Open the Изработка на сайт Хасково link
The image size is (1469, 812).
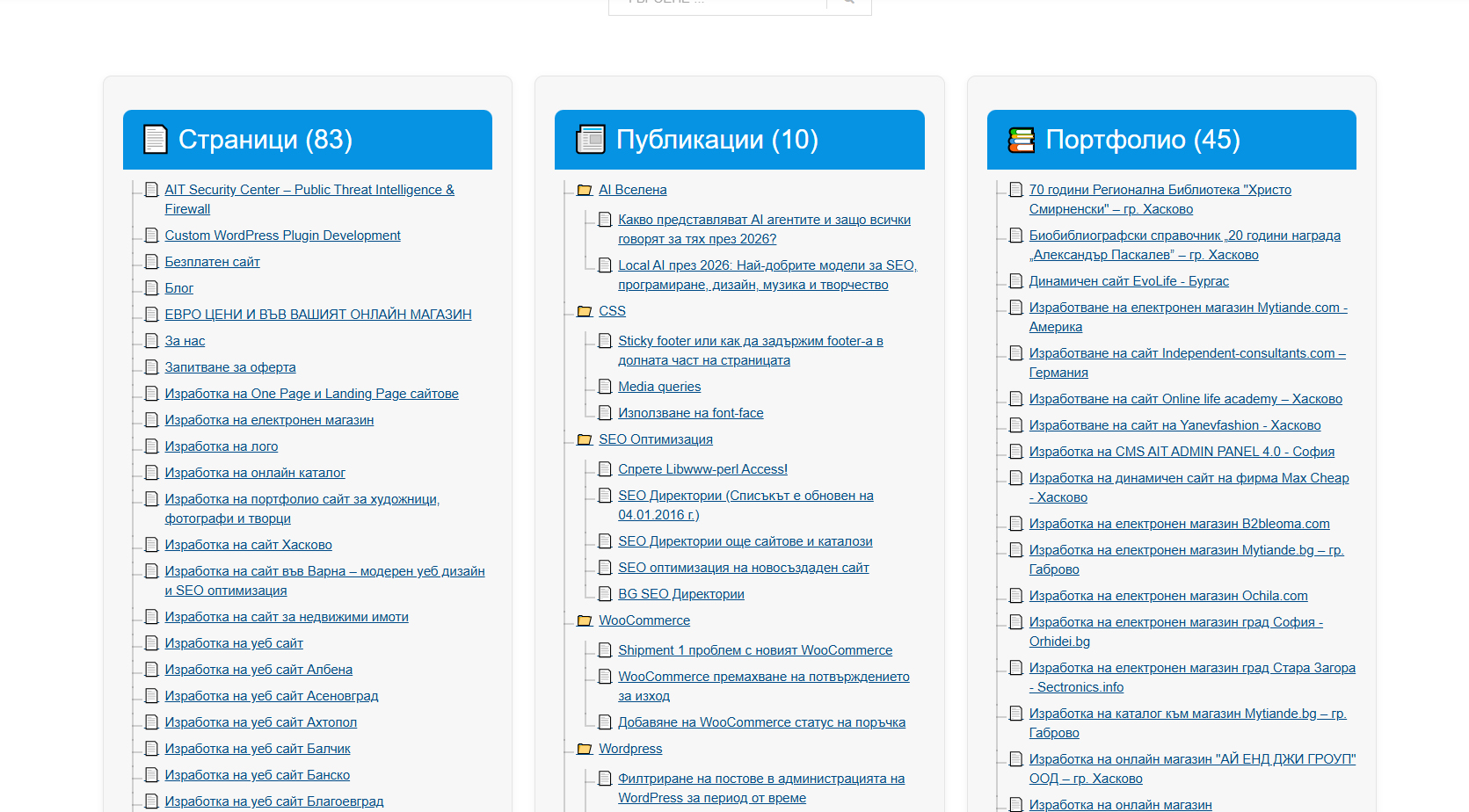point(248,545)
